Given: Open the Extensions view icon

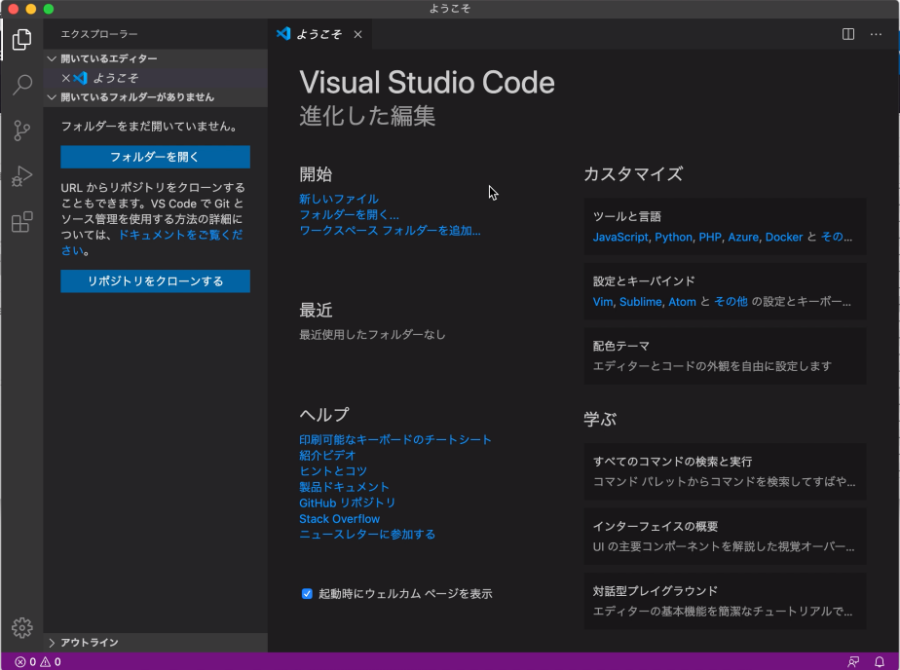Looking at the screenshot, I should click(22, 222).
